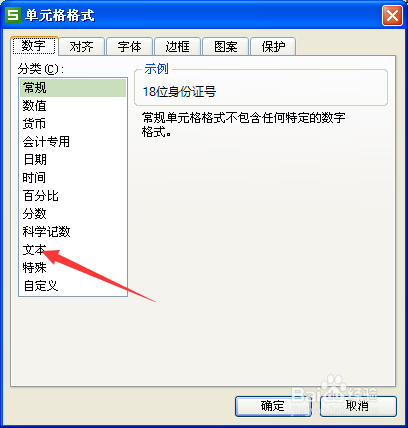Confirm with the 确定 button
Screen dimensions: 408x428
pos(273,406)
